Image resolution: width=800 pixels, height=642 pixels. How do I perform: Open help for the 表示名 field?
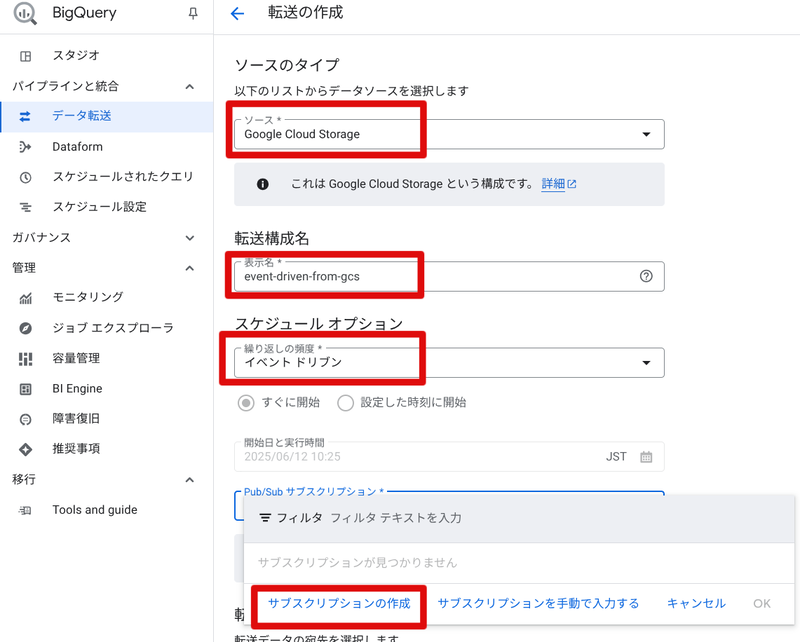(646, 276)
